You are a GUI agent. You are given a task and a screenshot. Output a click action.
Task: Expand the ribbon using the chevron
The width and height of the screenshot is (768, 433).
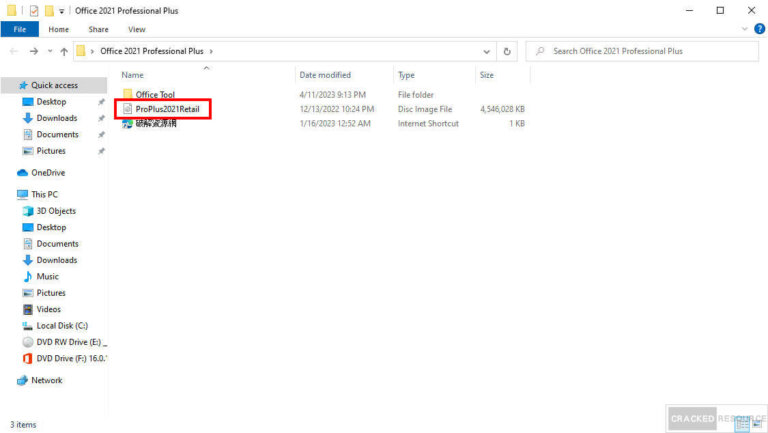[x=744, y=30]
